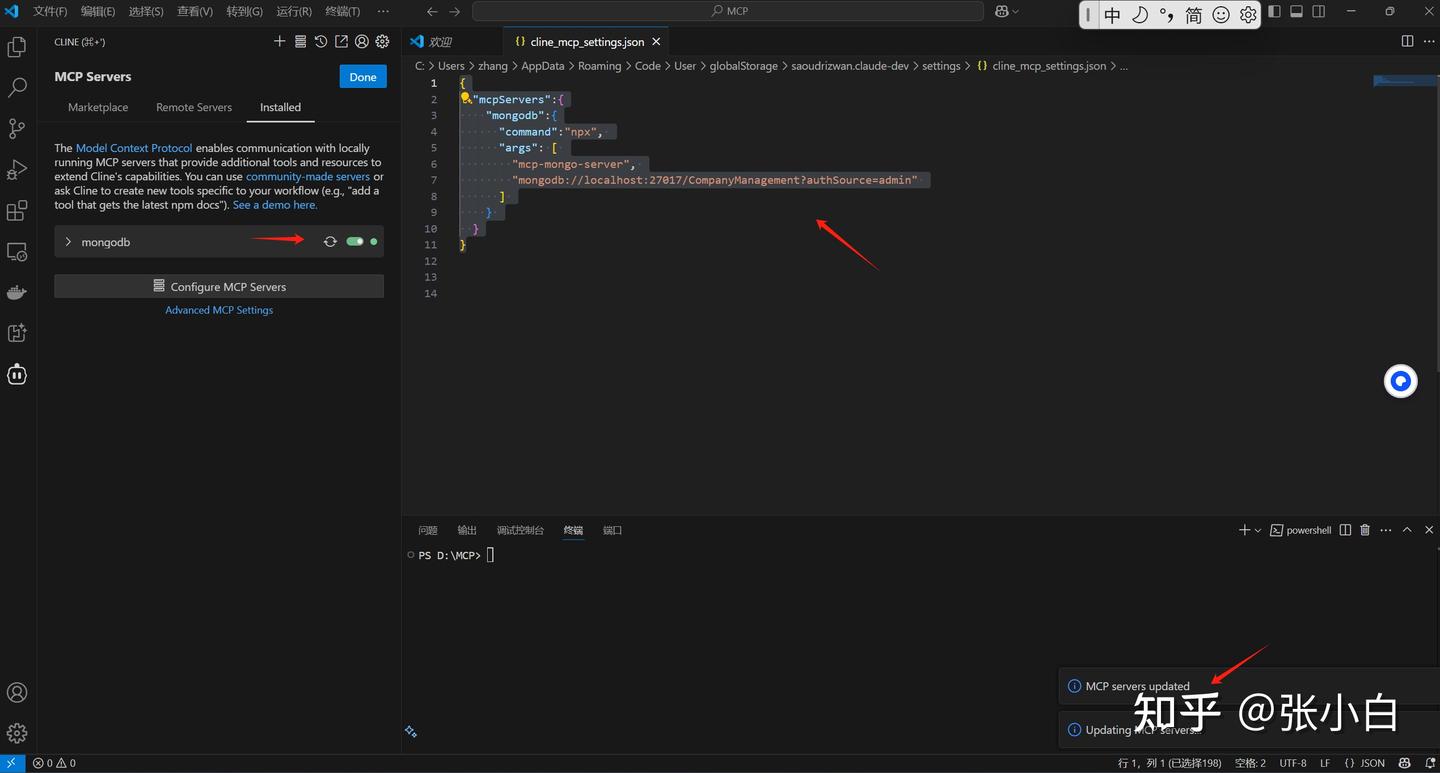Open Cline settings gear in panel header
Image resolution: width=1440 pixels, height=773 pixels.
point(382,42)
